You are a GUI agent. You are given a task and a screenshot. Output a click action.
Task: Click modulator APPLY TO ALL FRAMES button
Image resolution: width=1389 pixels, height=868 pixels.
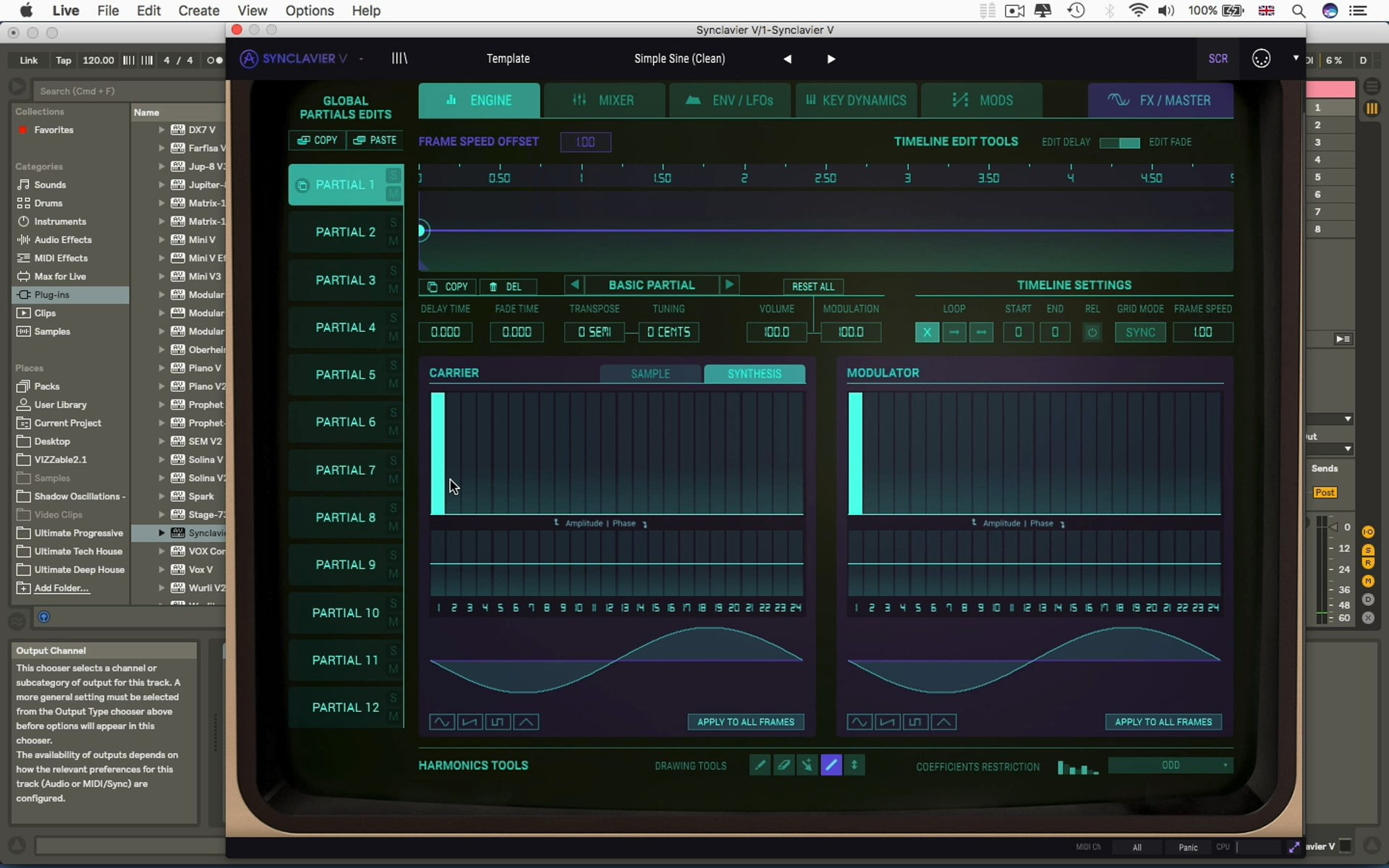click(1163, 722)
